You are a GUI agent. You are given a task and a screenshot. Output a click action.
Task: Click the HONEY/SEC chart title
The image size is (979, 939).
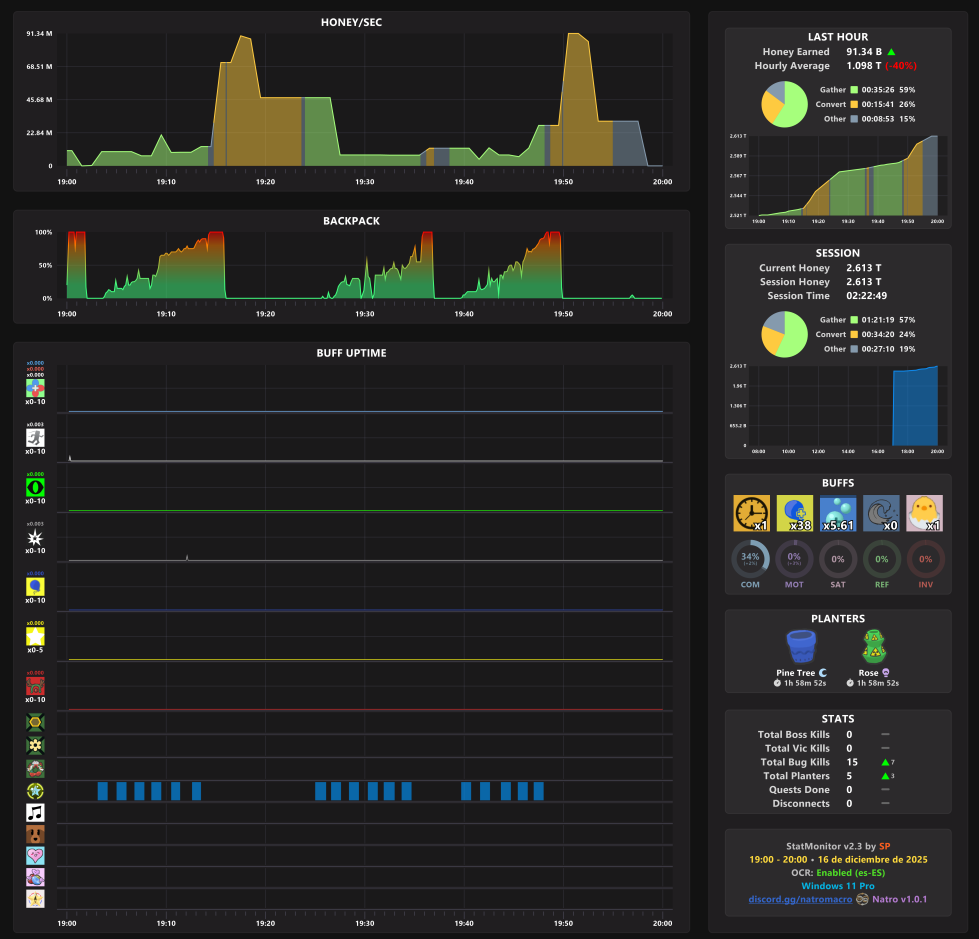click(351, 22)
